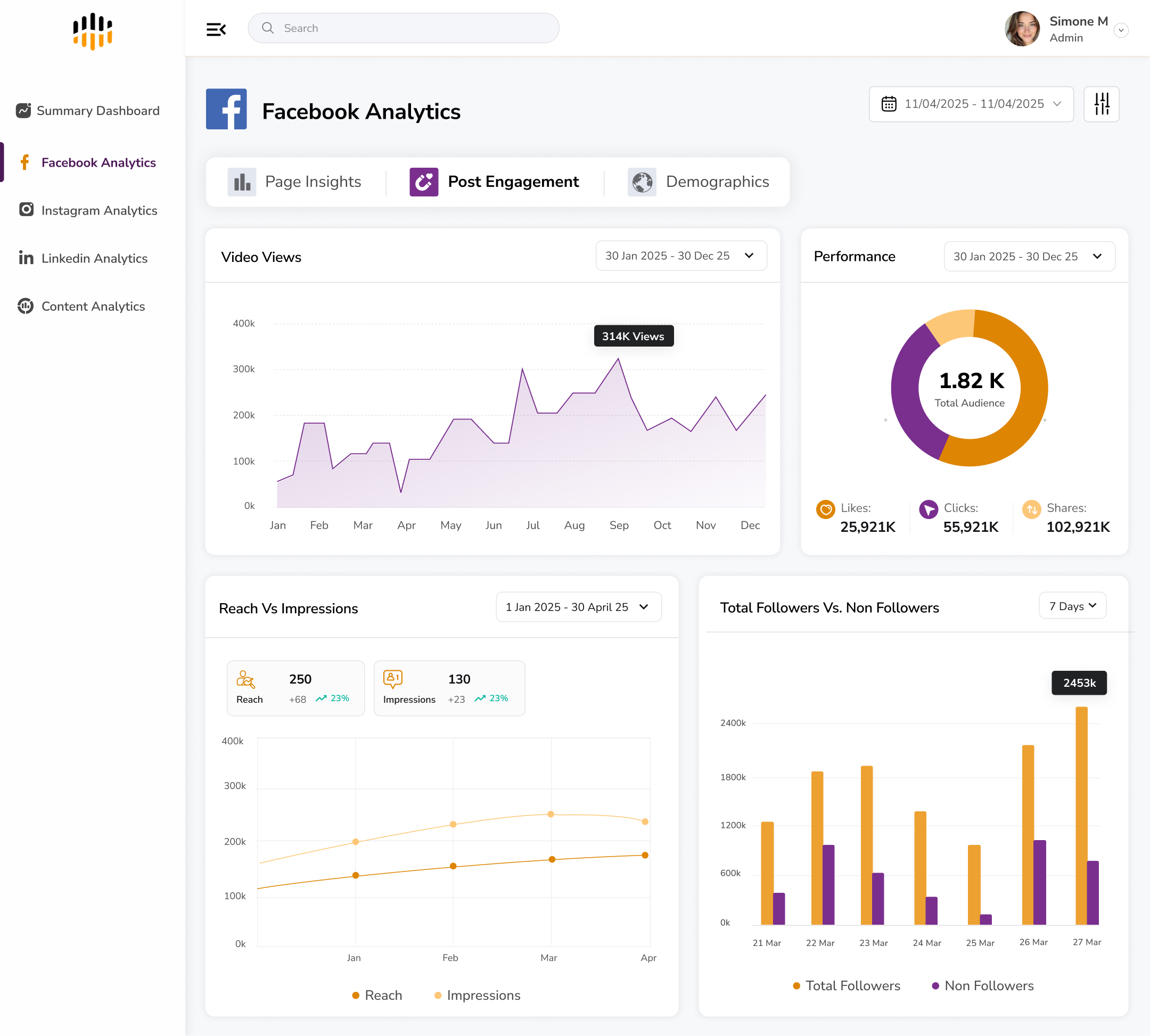1150x1036 pixels.
Task: Click the 22 Mar Non Followers bar
Action: (x=828, y=885)
